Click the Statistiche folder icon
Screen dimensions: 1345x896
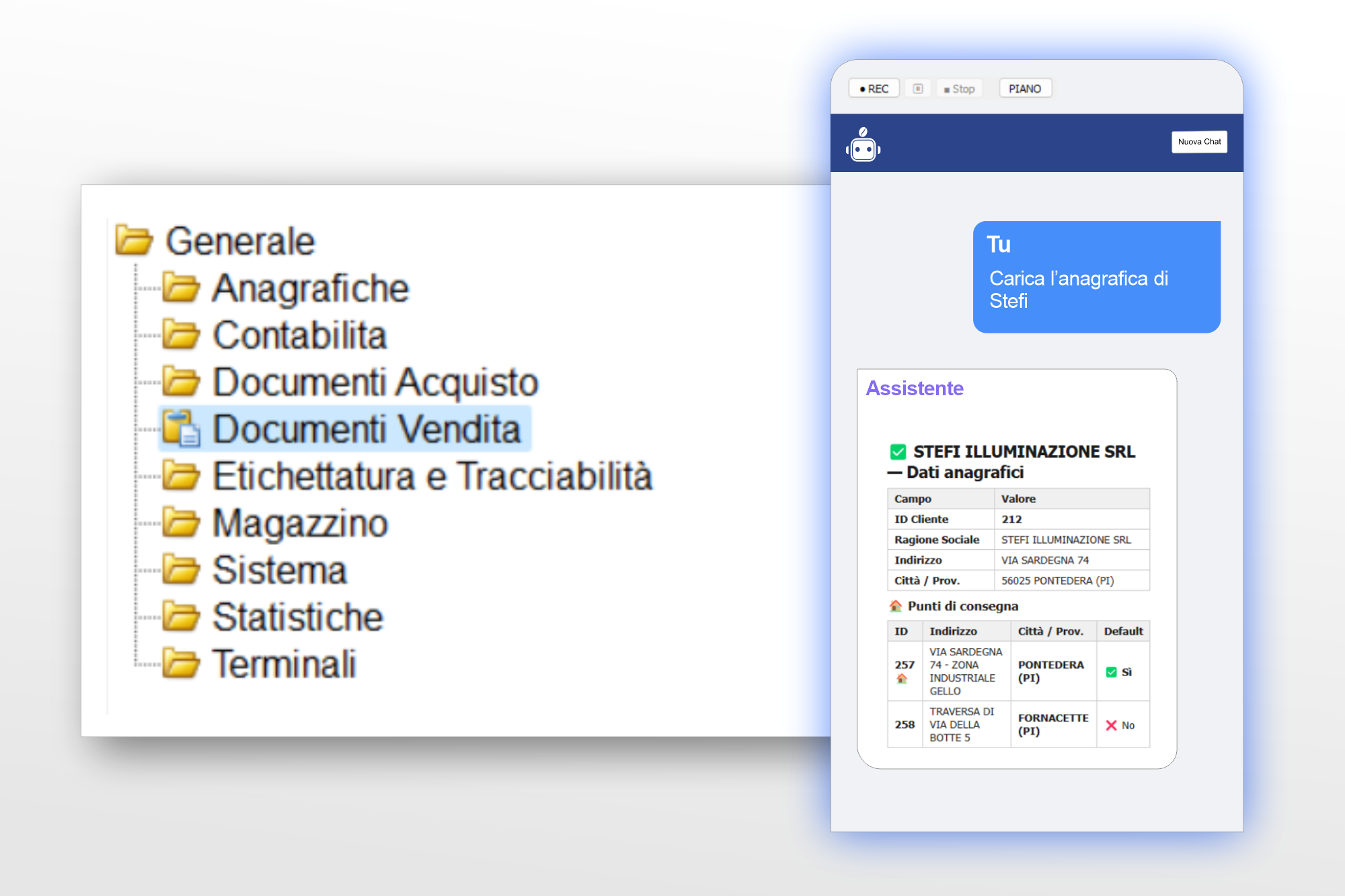pyautogui.click(x=181, y=617)
